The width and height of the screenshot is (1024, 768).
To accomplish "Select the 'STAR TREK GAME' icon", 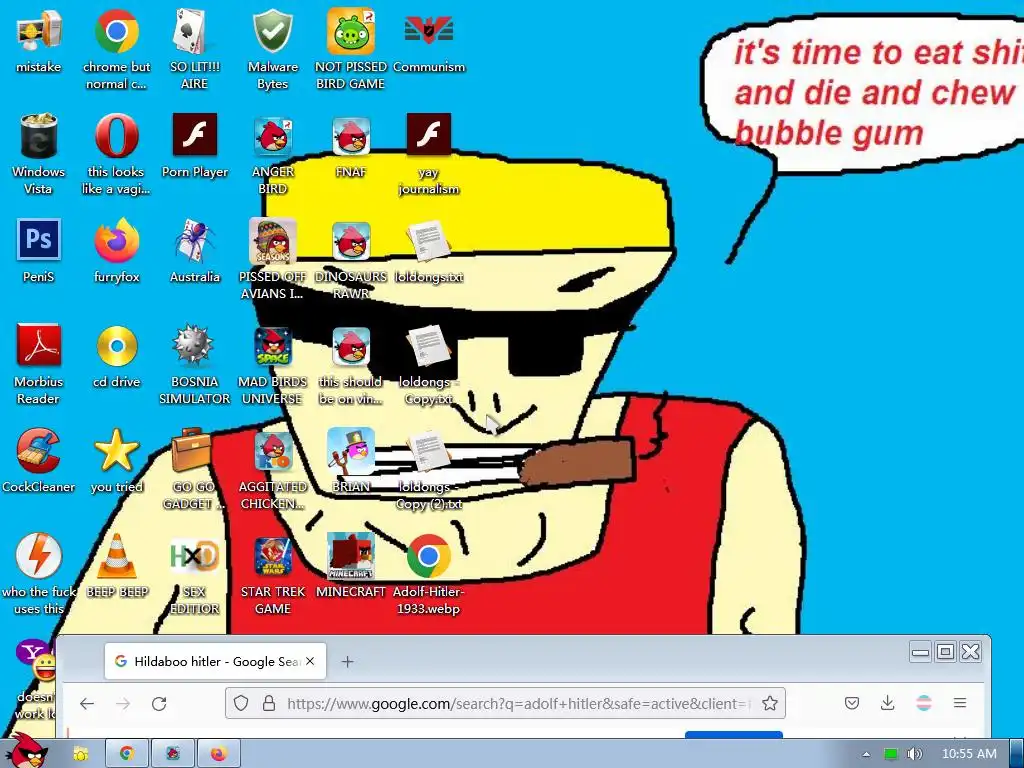I will 272,556.
